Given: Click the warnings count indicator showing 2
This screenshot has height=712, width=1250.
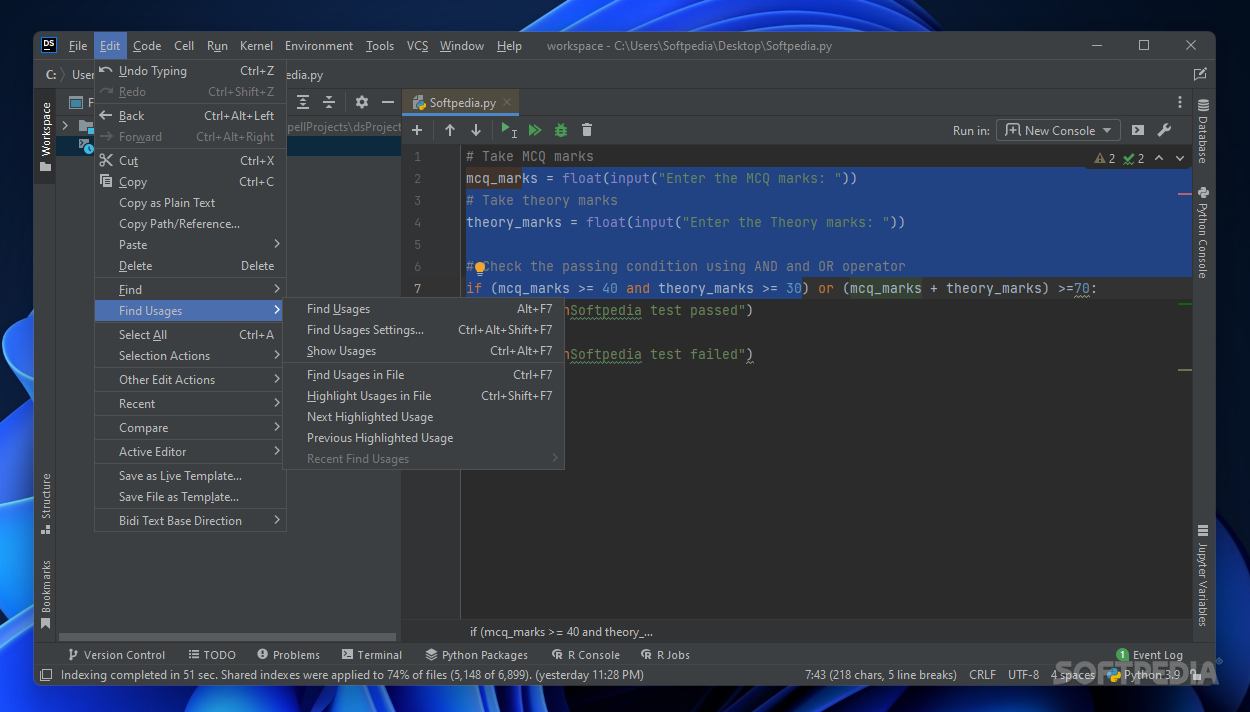Looking at the screenshot, I should pos(1105,158).
